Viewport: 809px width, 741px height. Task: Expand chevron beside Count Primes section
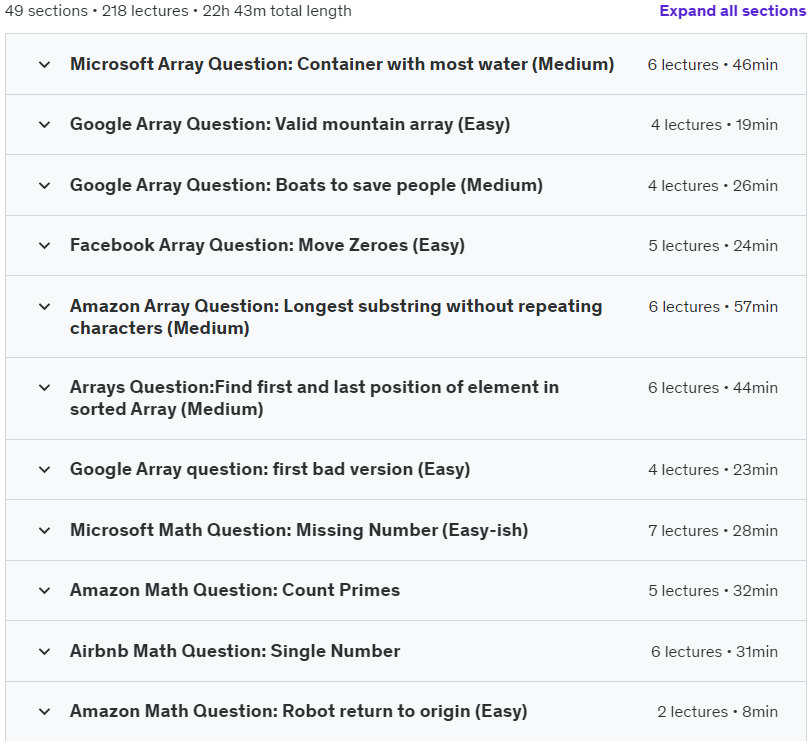click(x=45, y=590)
